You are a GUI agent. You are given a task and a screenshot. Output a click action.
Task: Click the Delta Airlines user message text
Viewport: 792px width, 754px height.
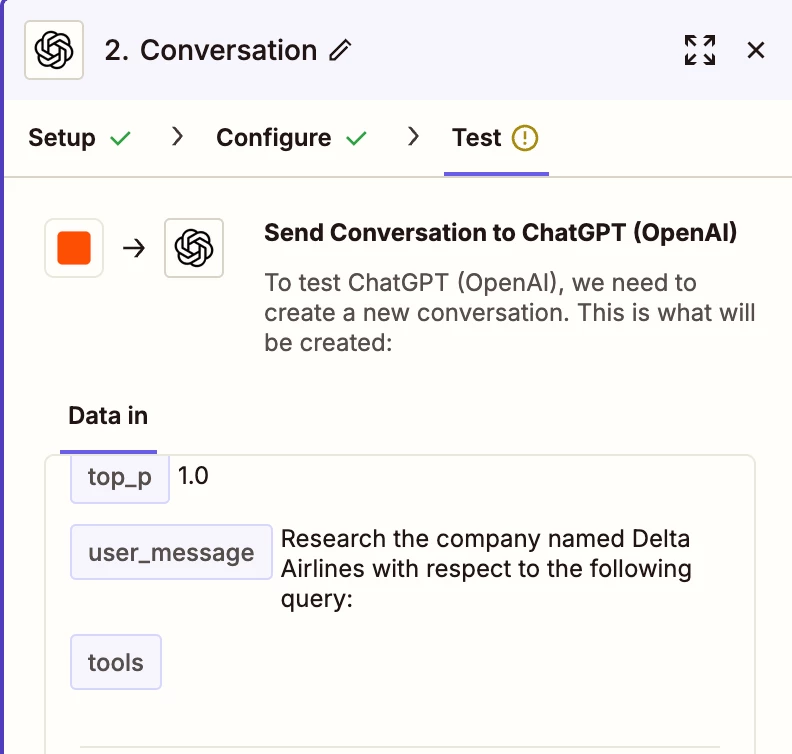(x=486, y=569)
